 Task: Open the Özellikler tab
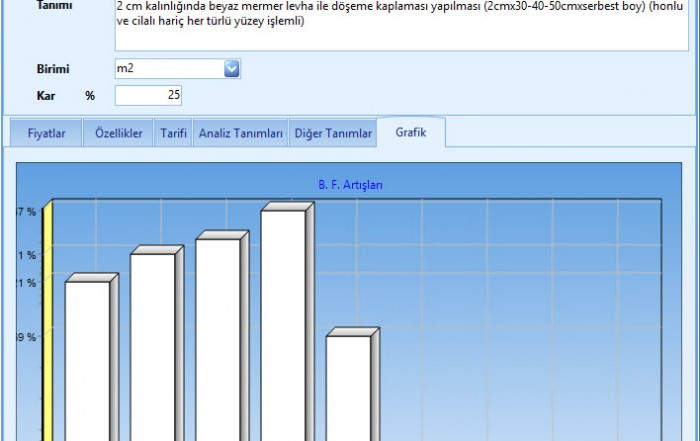coord(118,133)
